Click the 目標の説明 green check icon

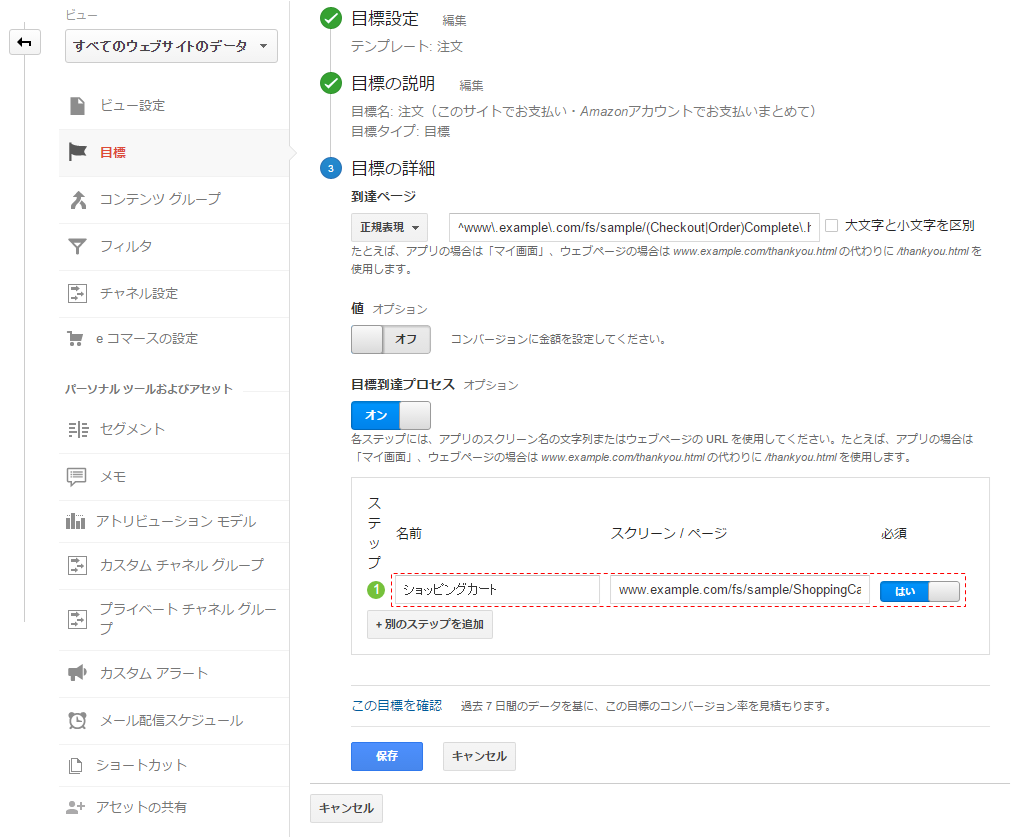331,83
